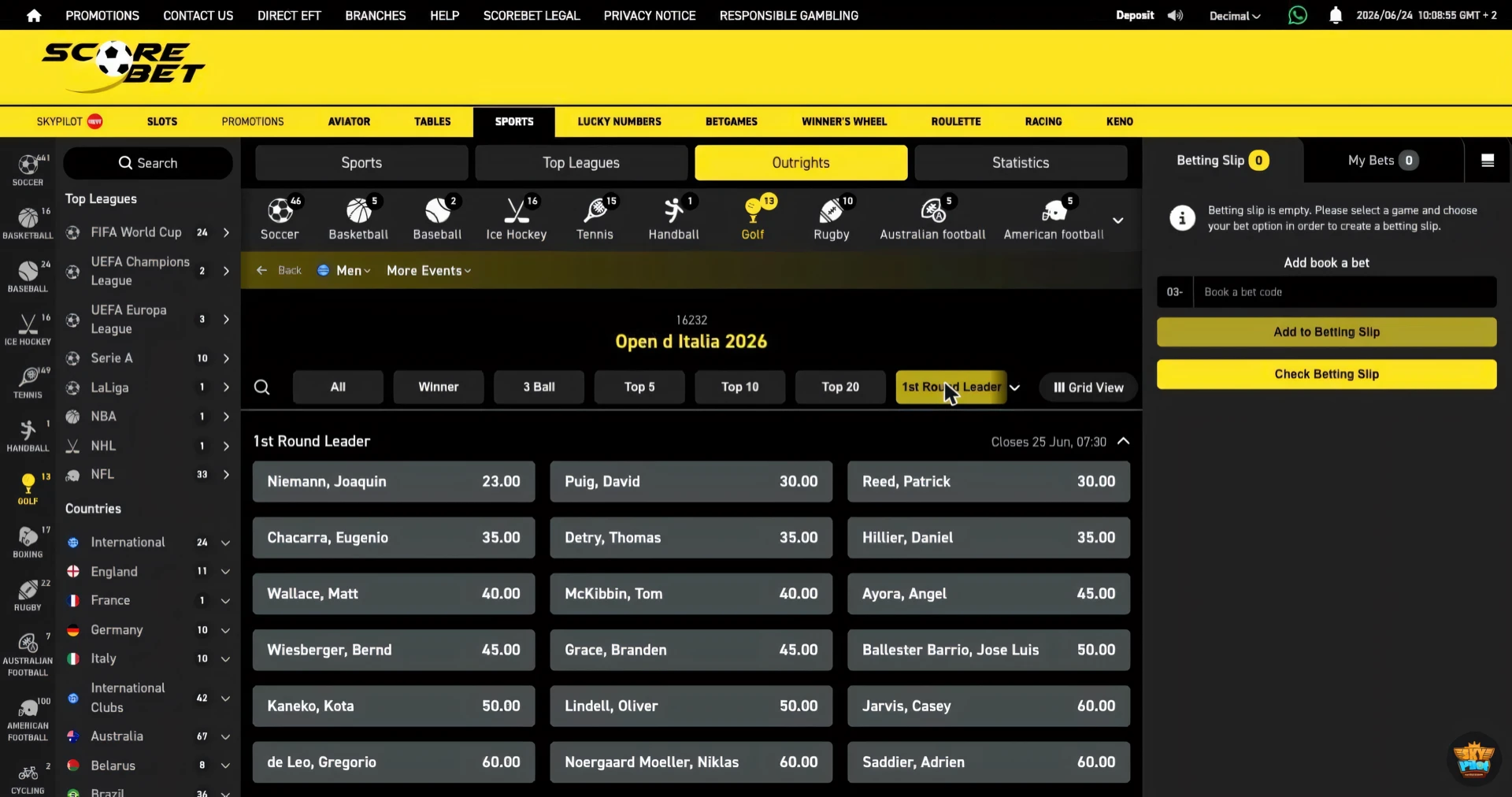Open Responsible Gambling page
This screenshot has height=797, width=1512.
(789, 16)
